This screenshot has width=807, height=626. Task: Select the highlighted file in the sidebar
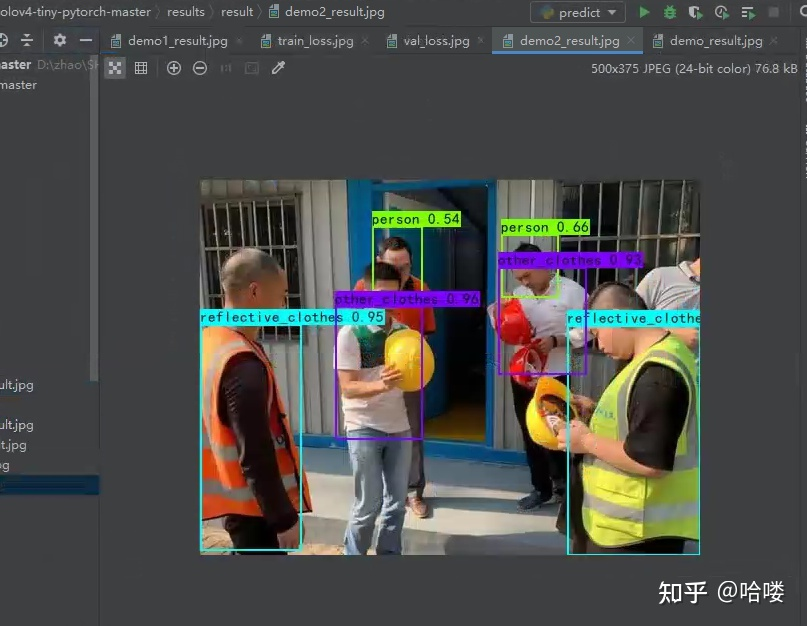coord(49,485)
